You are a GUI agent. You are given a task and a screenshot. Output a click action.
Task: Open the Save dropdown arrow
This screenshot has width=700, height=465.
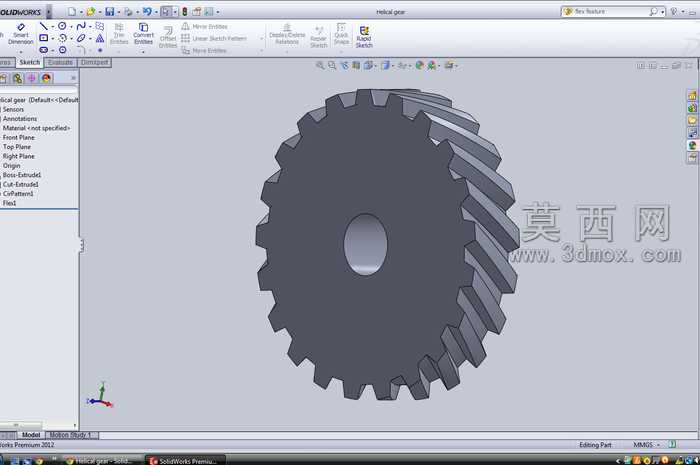119,12
